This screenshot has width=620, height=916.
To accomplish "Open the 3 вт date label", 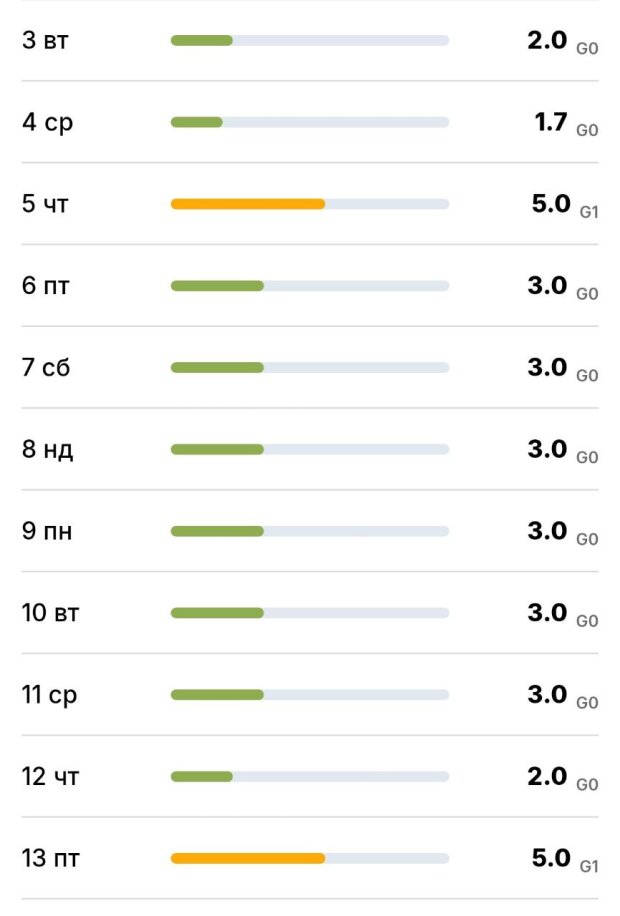I will (46, 41).
